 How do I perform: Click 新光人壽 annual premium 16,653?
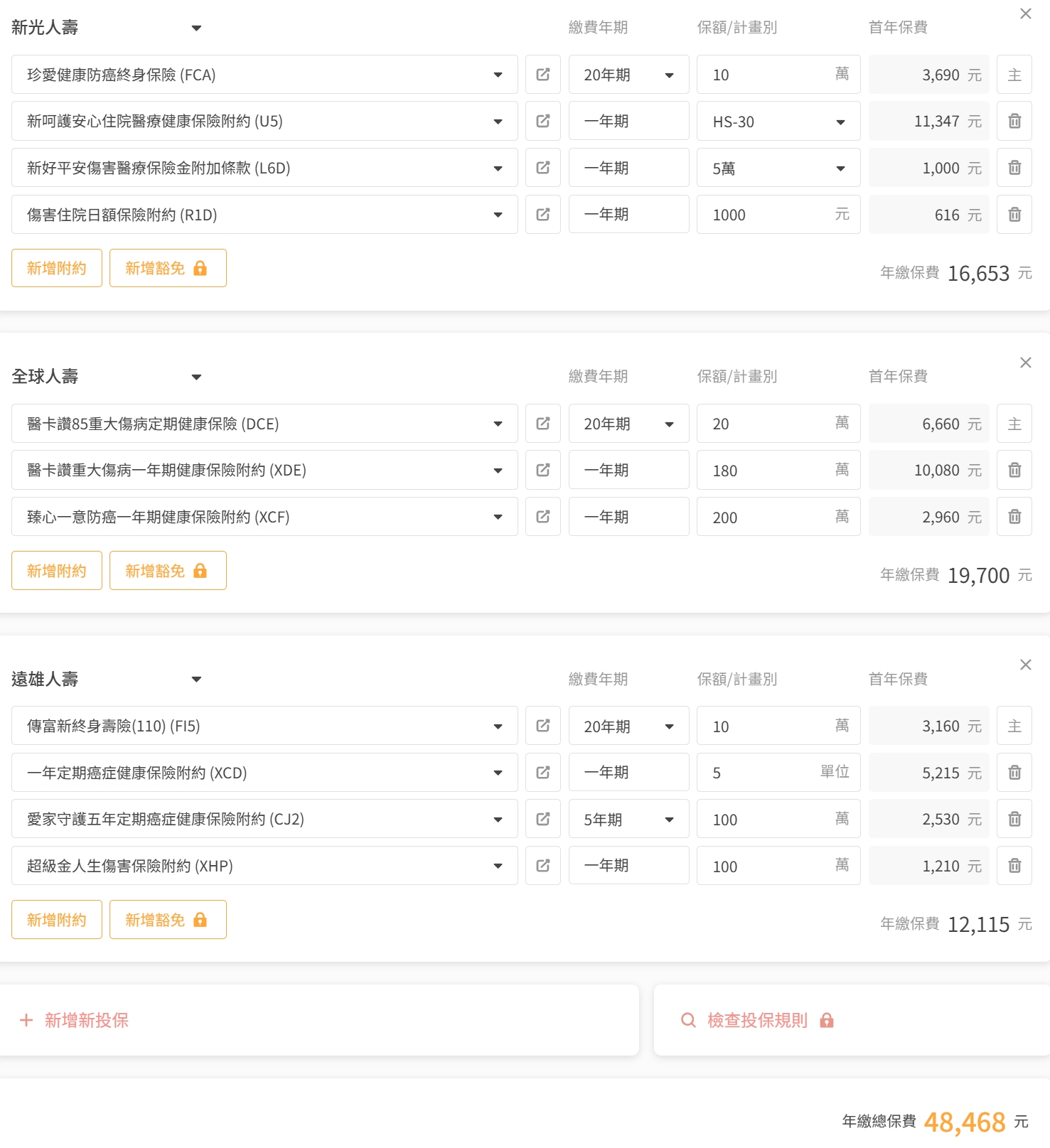coord(978,273)
